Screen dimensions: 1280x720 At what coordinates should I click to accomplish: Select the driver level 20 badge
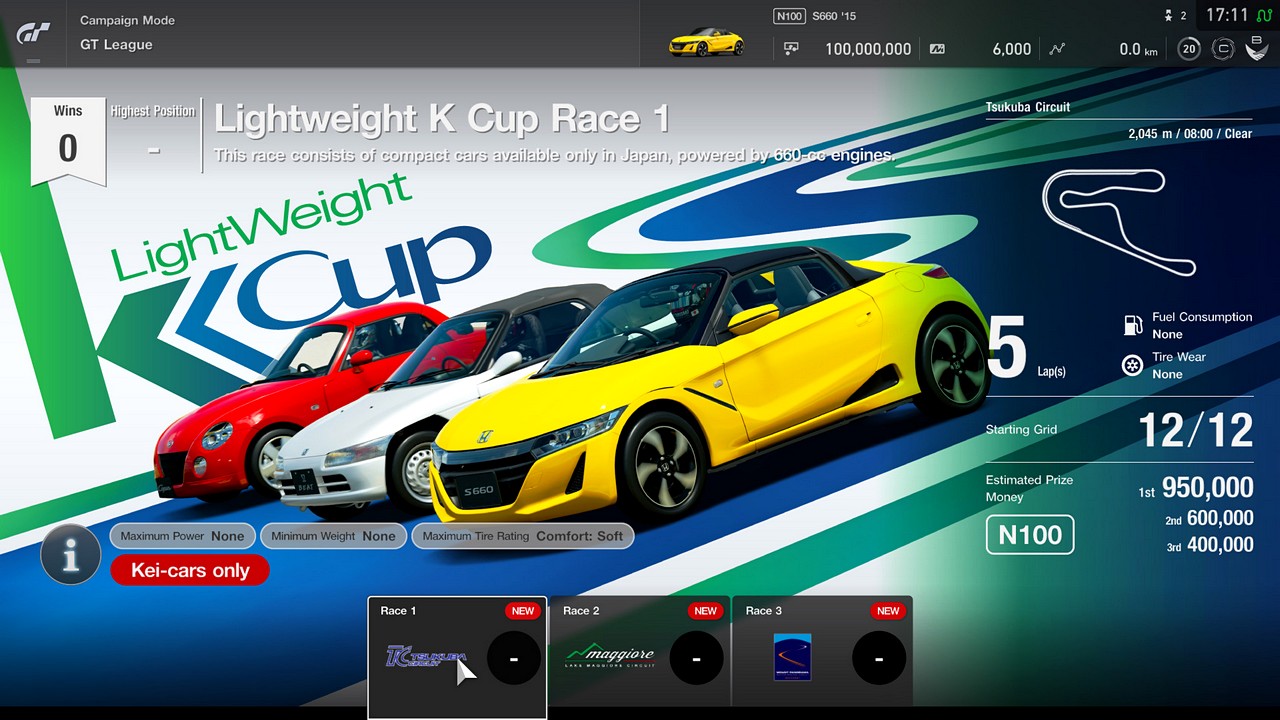click(x=1188, y=48)
